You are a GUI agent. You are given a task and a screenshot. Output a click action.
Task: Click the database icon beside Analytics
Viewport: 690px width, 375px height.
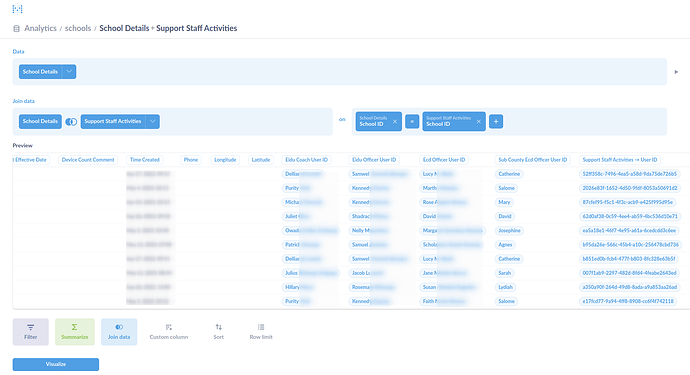(x=17, y=29)
